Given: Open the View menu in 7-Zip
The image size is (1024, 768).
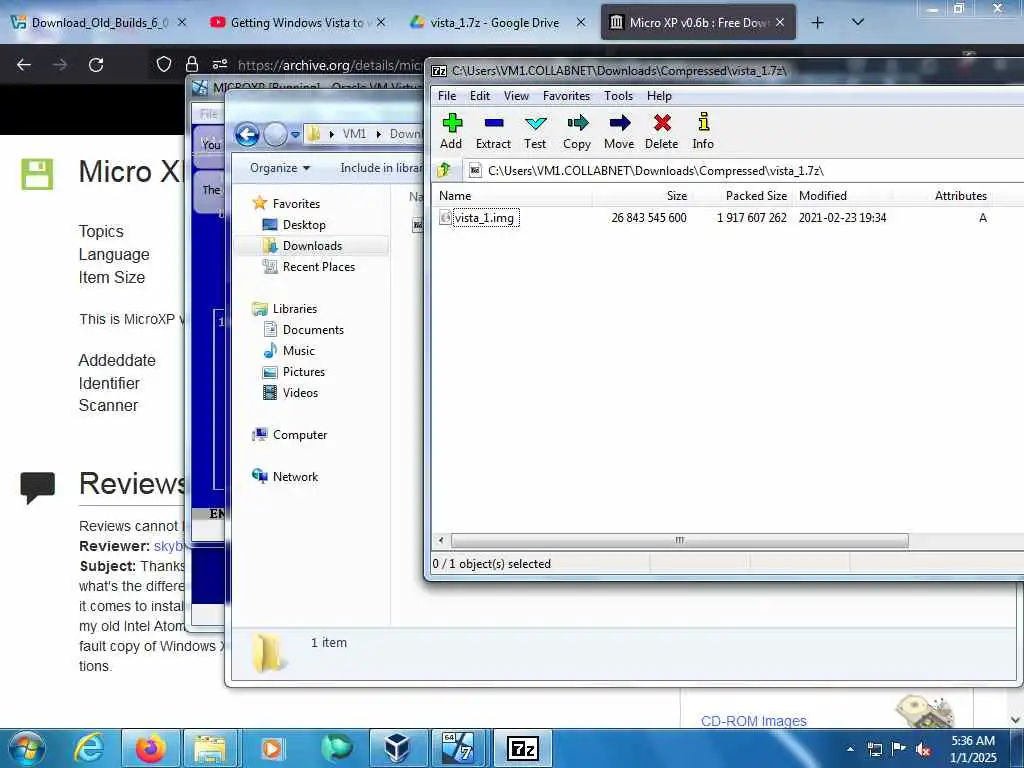Looking at the screenshot, I should click(x=516, y=96).
